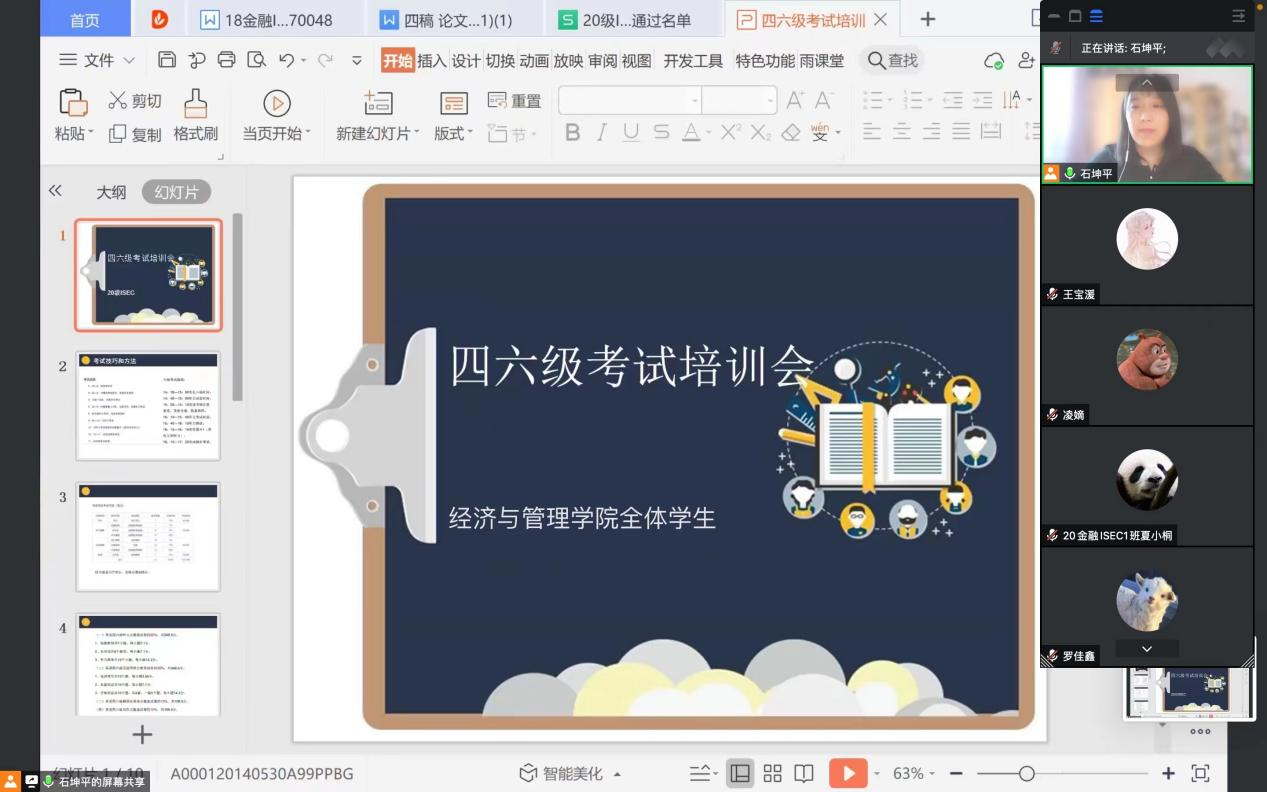Click the 新建幻灯片 new slide icon

378,102
